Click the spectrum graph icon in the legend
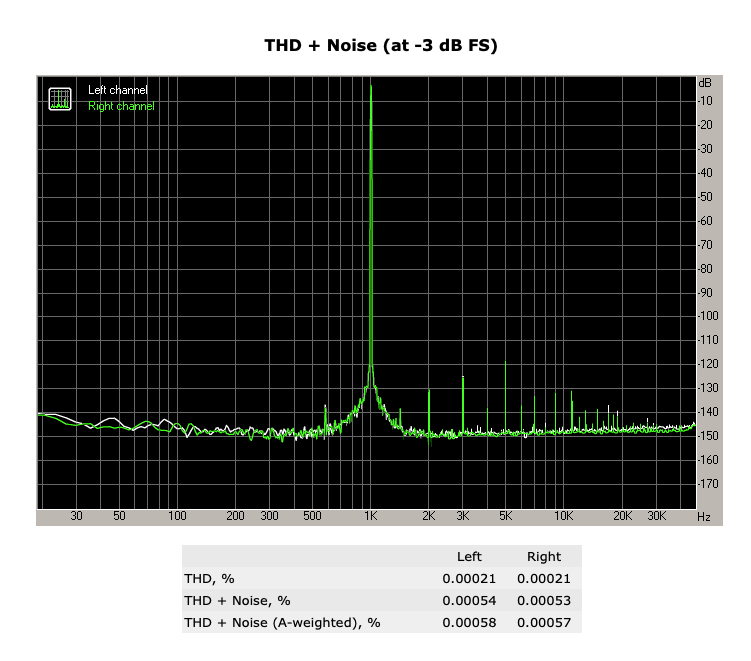This screenshot has width=751, height=661. [x=60, y=99]
